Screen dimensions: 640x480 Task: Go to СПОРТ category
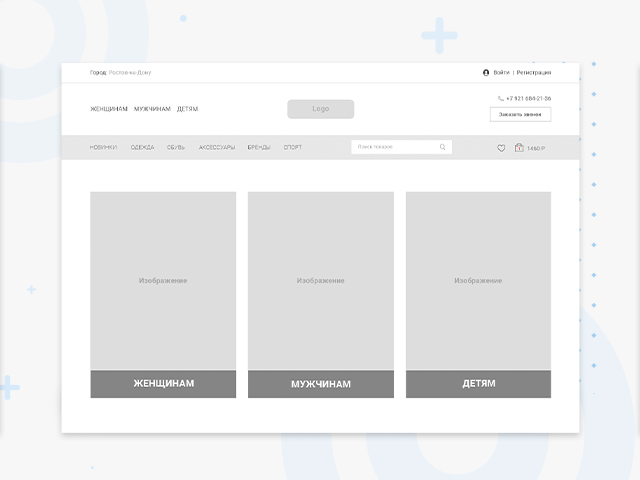293,147
